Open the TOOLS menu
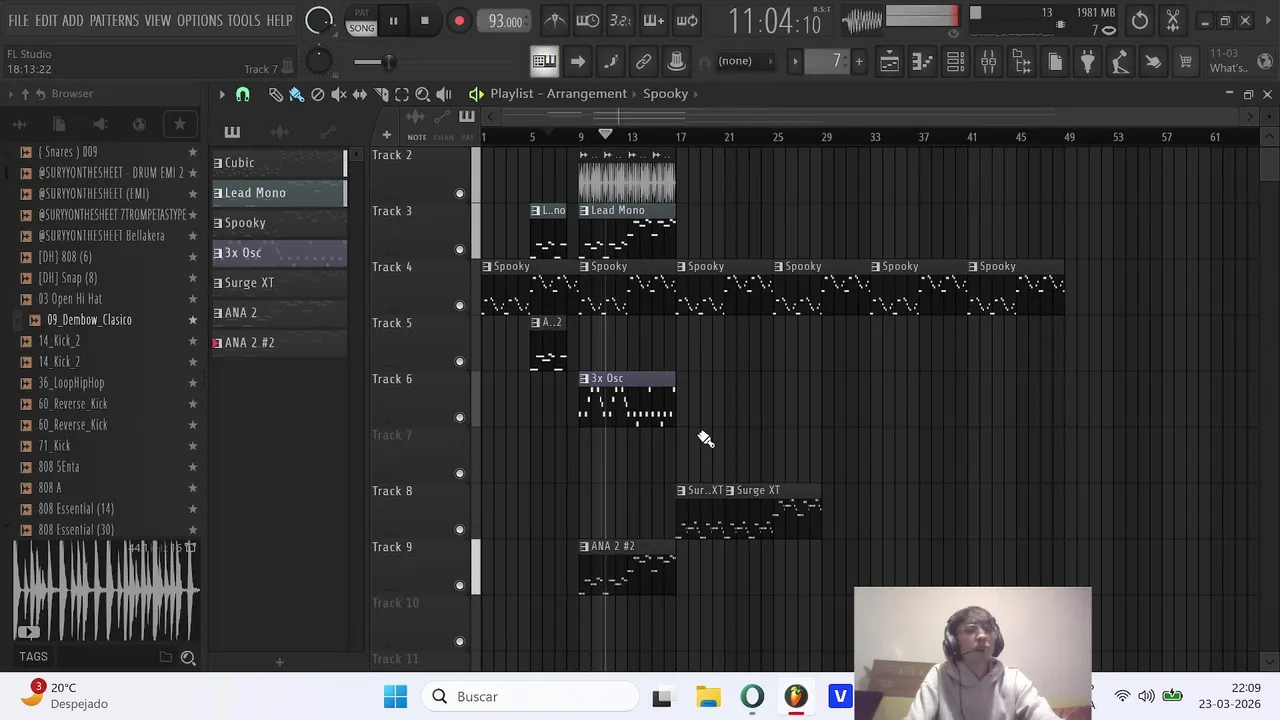The width and height of the screenshot is (1280, 720). point(243,20)
